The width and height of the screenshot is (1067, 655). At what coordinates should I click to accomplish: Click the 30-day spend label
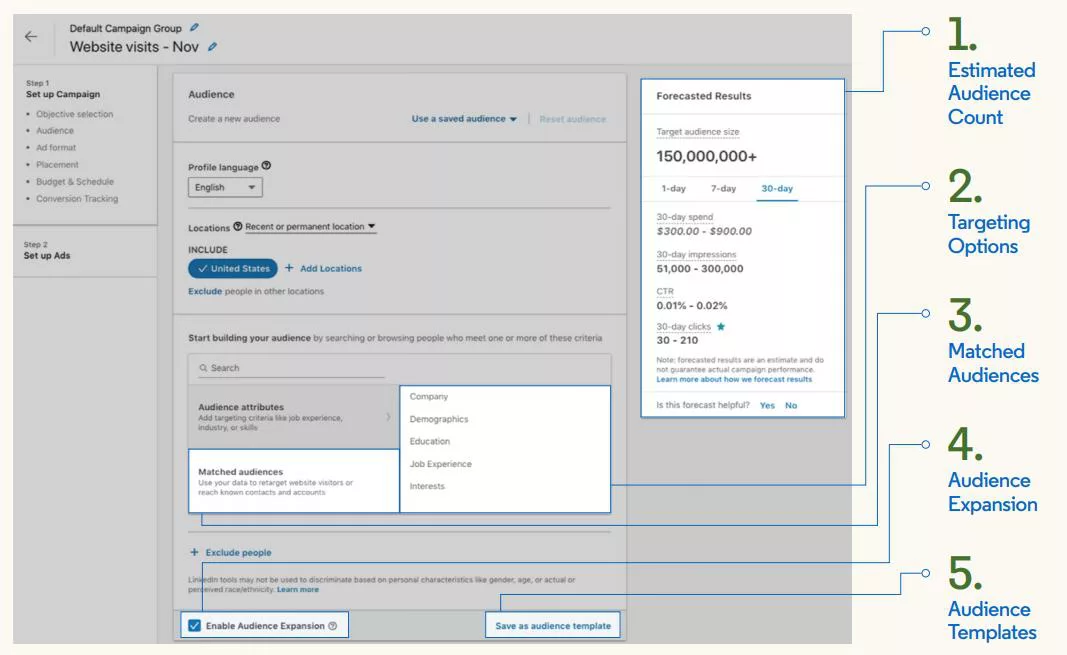tap(685, 217)
